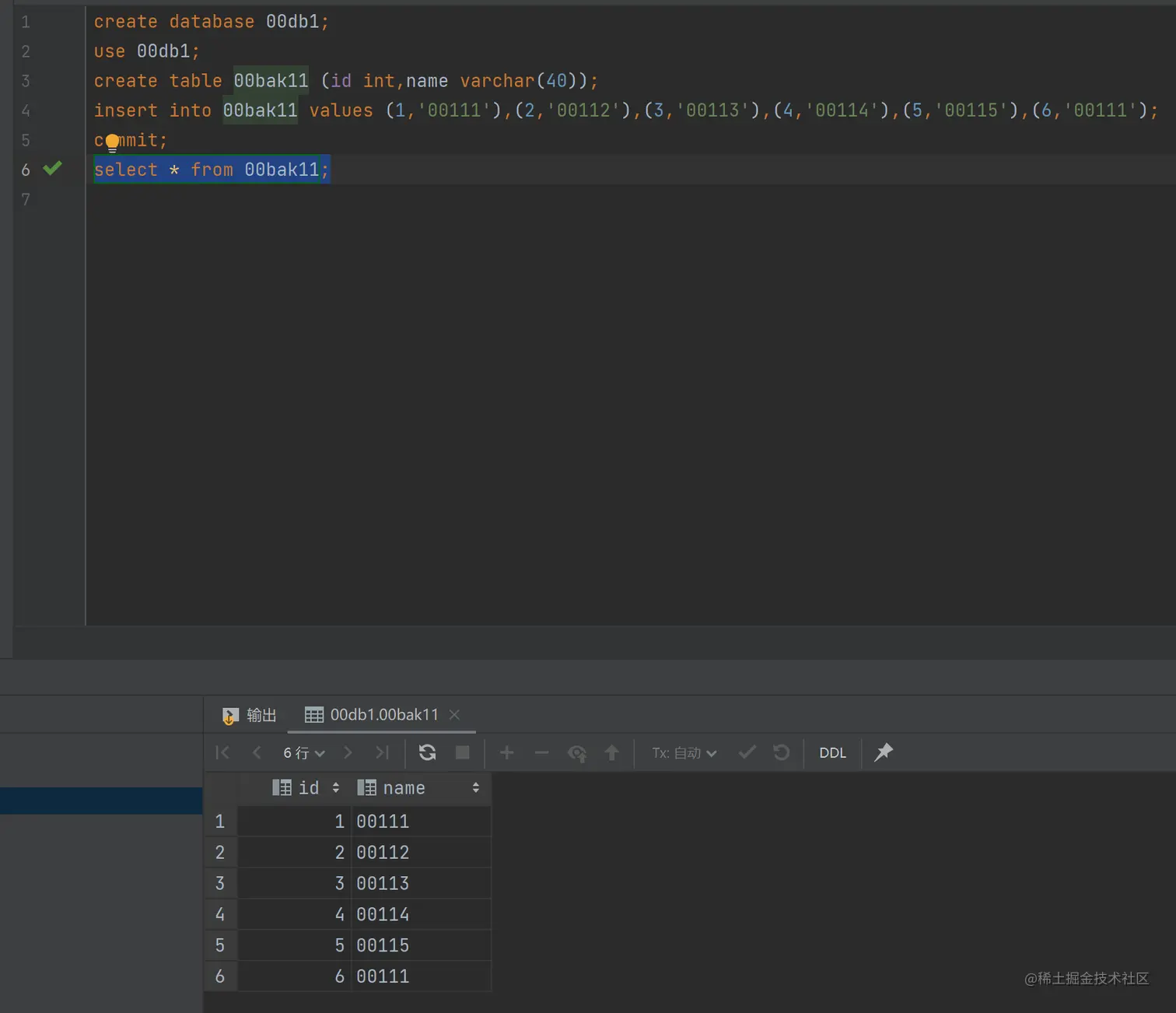Click editor line number 3 in gutter

coord(26,81)
